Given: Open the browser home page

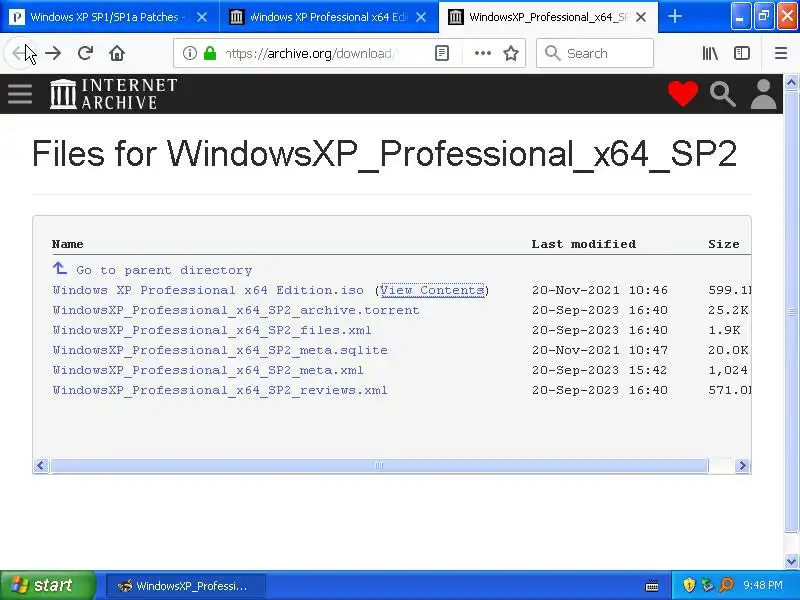Looking at the screenshot, I should click(x=117, y=53).
